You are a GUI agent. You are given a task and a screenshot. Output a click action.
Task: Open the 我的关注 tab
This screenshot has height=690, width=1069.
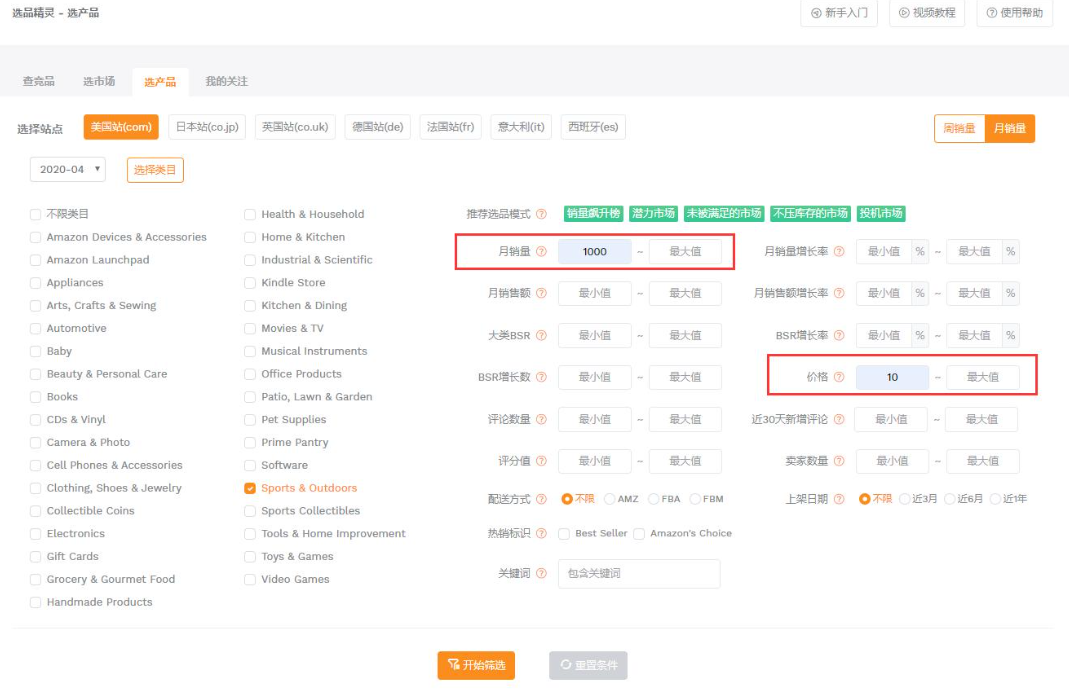[x=226, y=81]
